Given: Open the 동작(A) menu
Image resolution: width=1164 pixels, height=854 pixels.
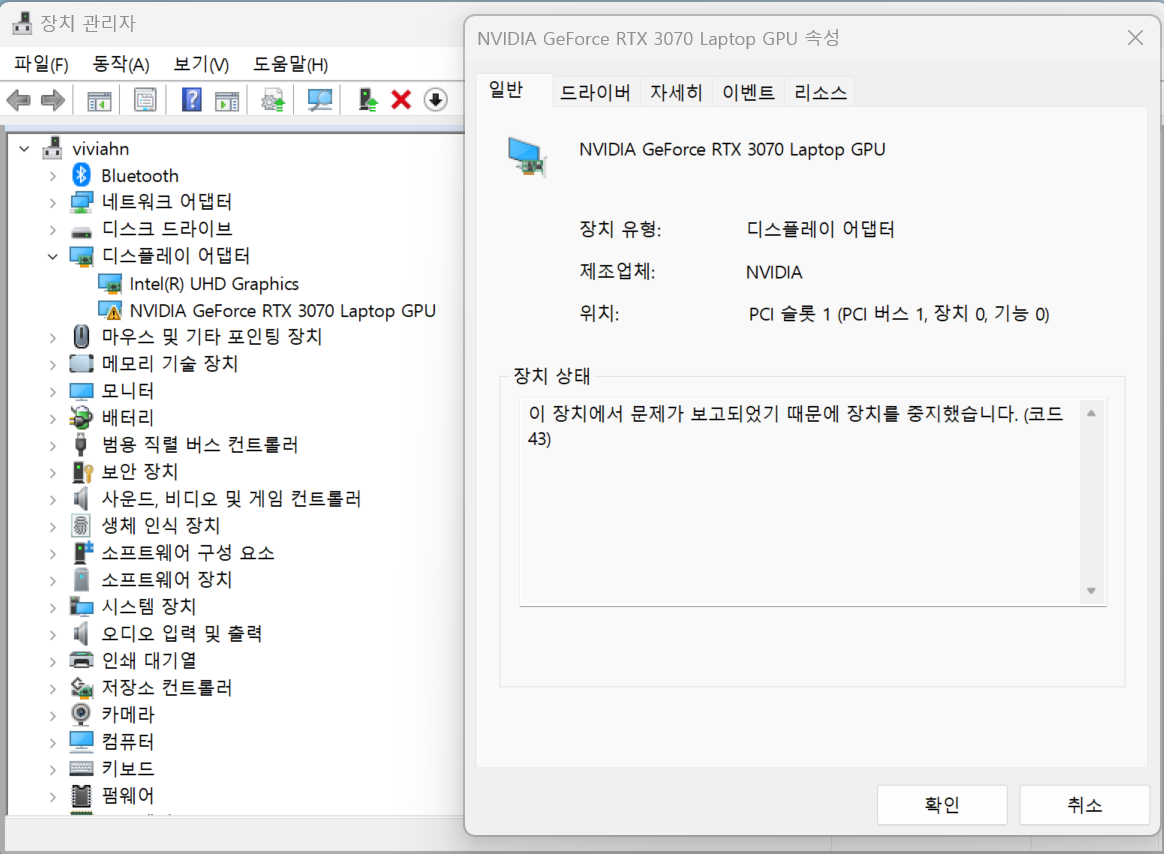Looking at the screenshot, I should click(x=120, y=65).
